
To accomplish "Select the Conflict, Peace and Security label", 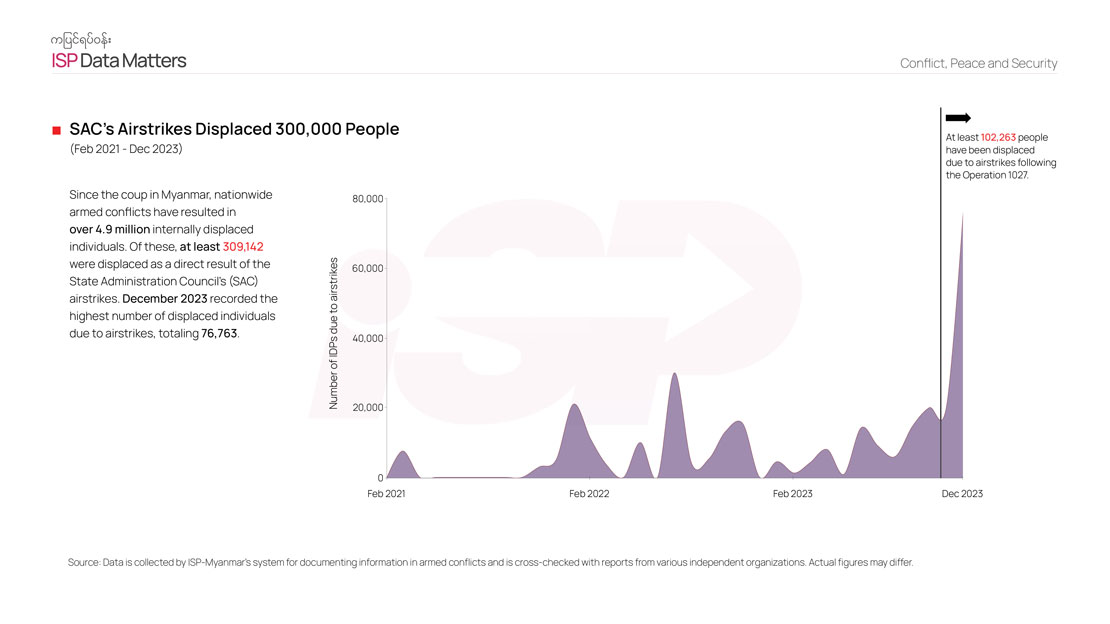I will tap(978, 63).
